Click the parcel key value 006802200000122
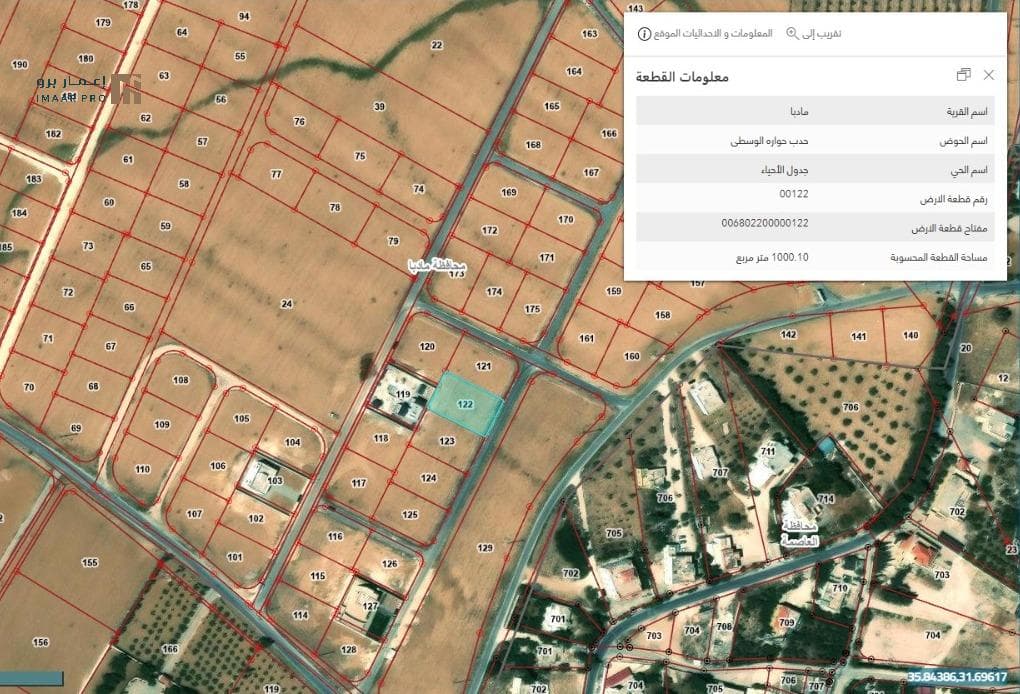Image resolution: width=1020 pixels, height=694 pixels. pos(765,222)
